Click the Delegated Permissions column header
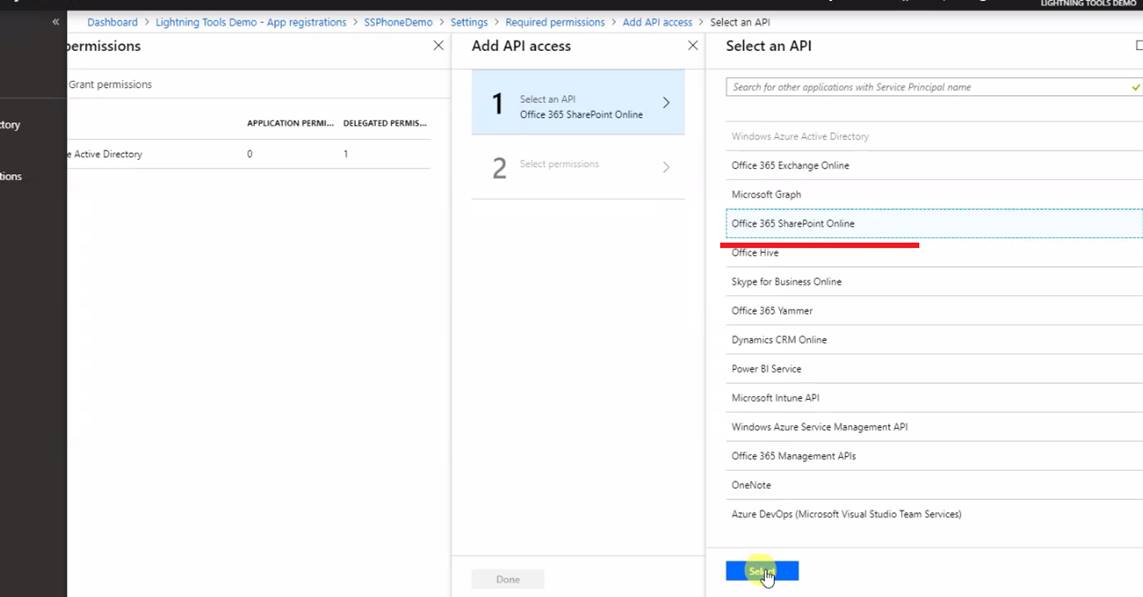Image resolution: width=1143 pixels, height=597 pixels. pyautogui.click(x=385, y=123)
